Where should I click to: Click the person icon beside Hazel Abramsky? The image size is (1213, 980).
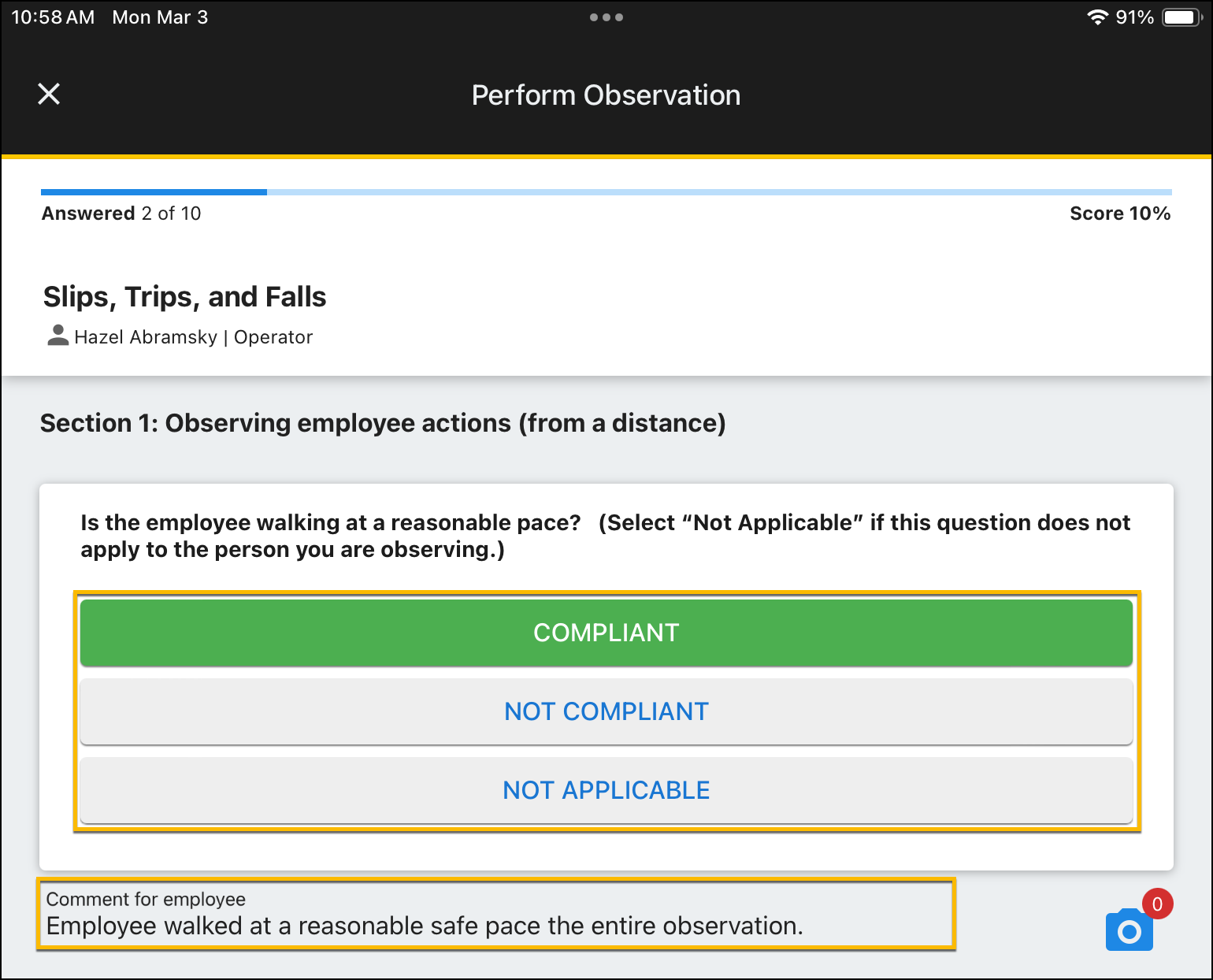click(x=57, y=336)
